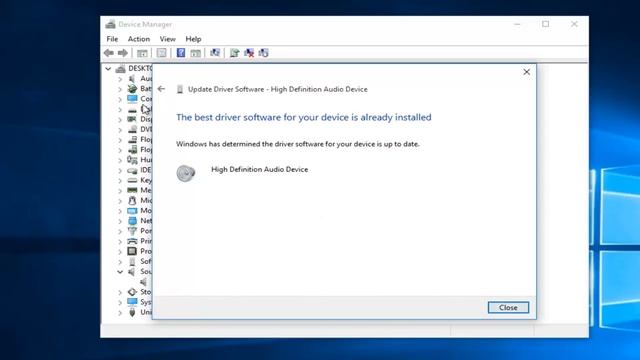Click the speaker icon beside High Definition Audio Device
Screen dimensions: 640x360
186,173
